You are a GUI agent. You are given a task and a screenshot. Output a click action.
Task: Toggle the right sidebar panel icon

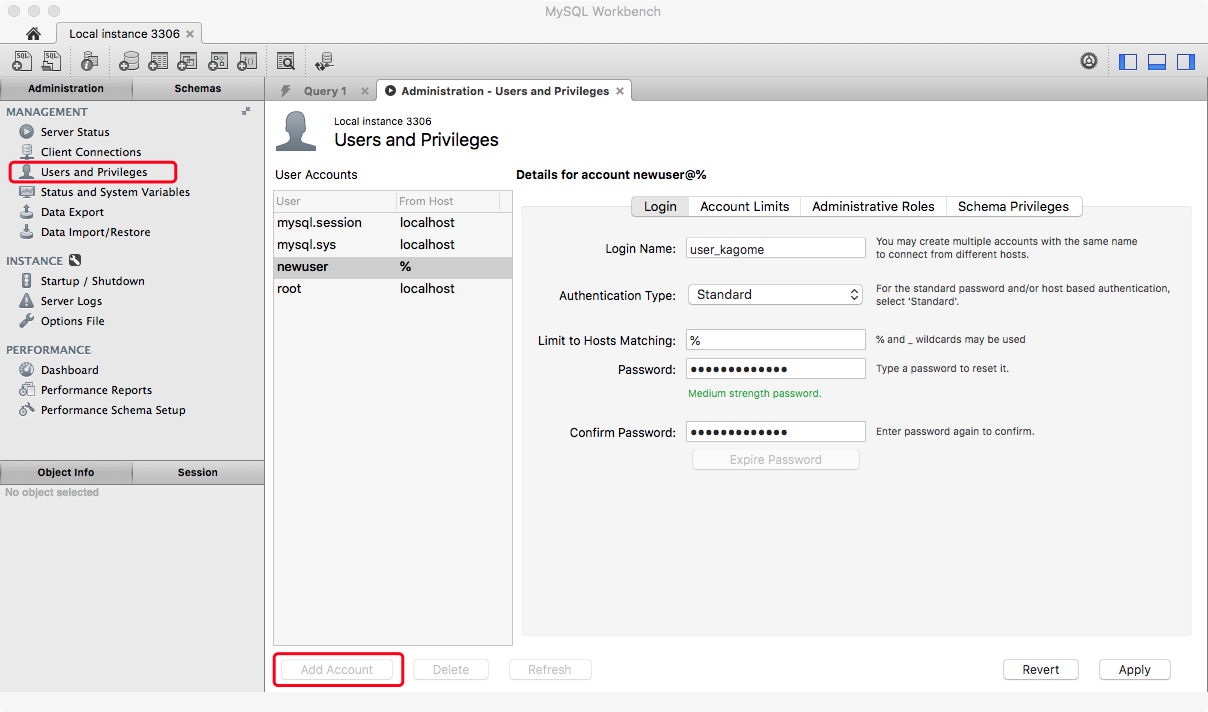click(1186, 62)
